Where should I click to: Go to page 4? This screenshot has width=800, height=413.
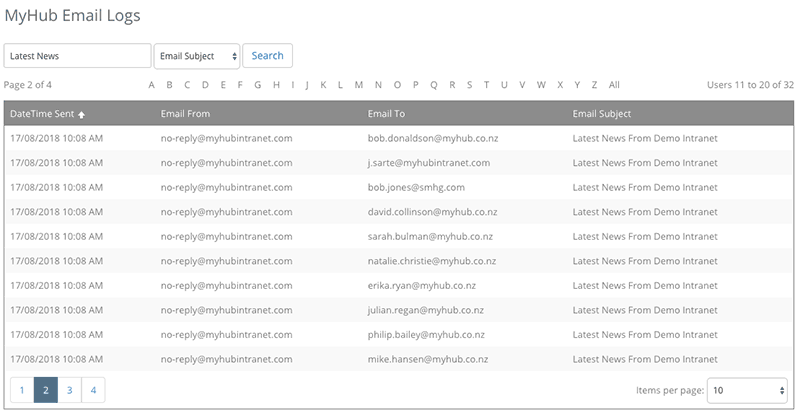[x=93, y=390]
